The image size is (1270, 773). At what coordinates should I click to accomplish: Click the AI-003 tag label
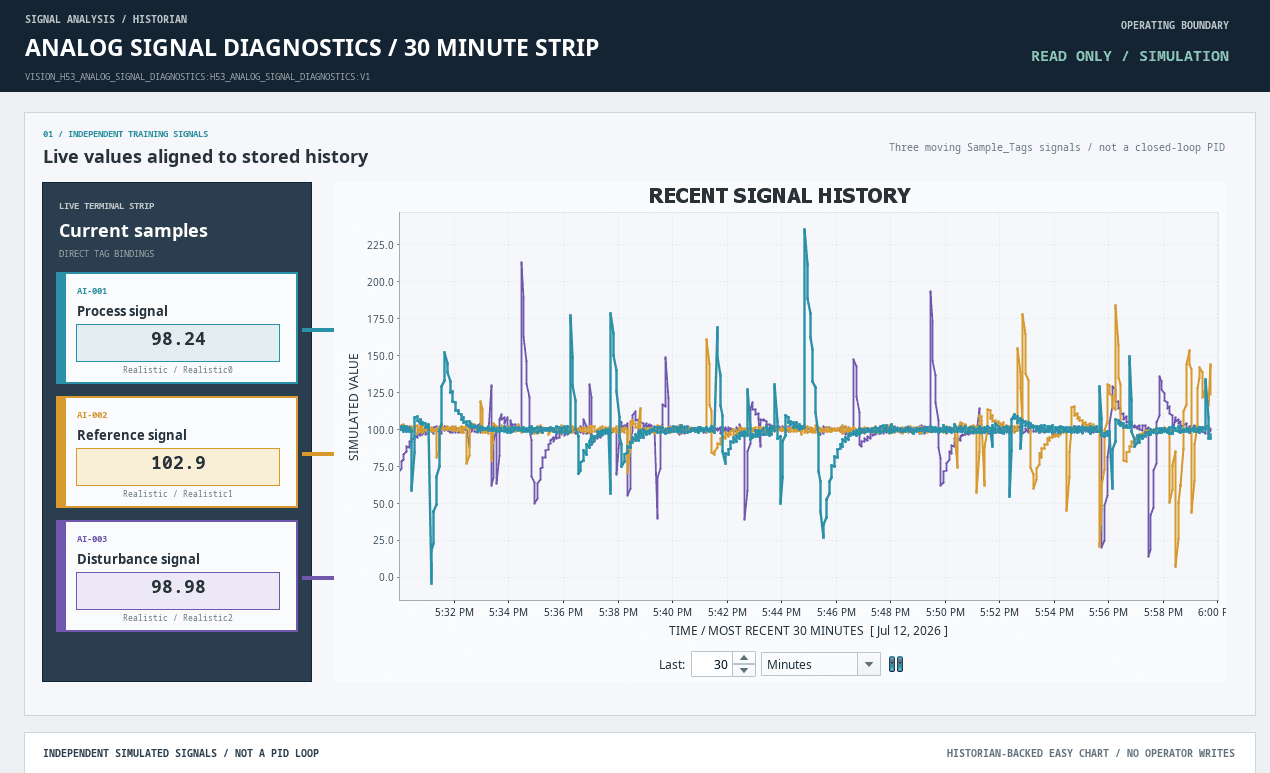point(92,539)
